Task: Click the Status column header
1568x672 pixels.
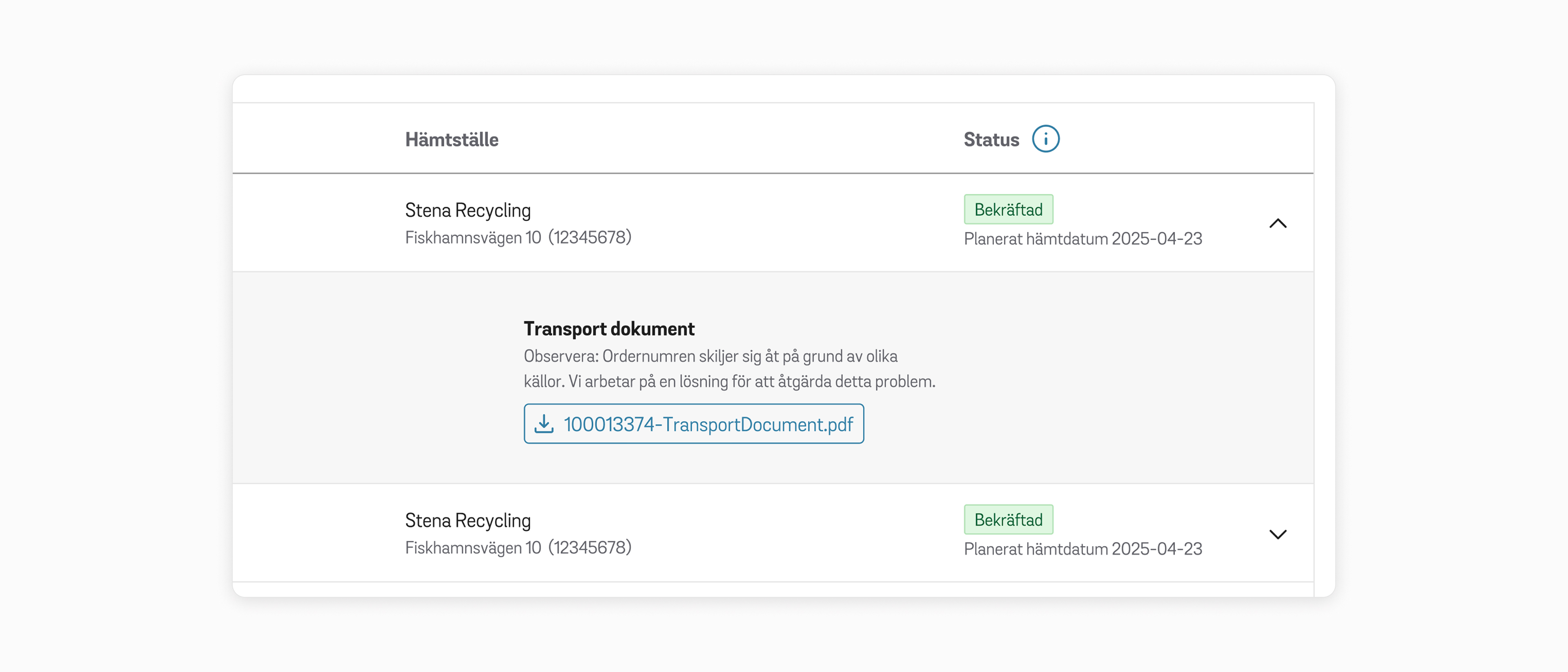Action: pyautogui.click(x=991, y=140)
